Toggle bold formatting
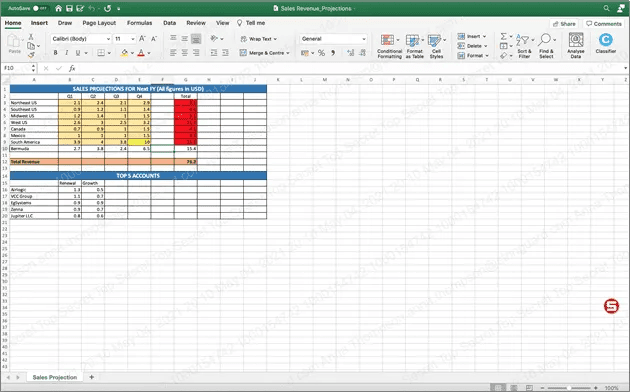 coord(55,53)
